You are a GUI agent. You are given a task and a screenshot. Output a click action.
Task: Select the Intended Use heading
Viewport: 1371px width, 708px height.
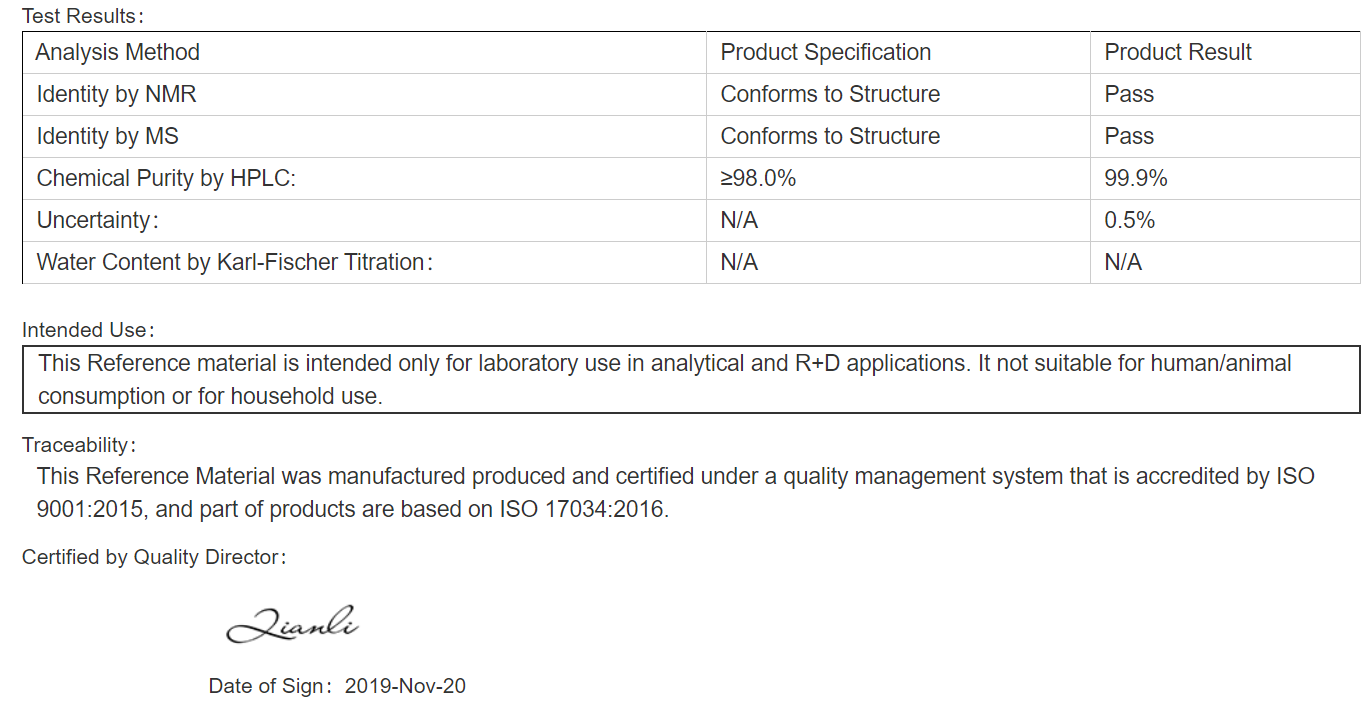[88, 330]
